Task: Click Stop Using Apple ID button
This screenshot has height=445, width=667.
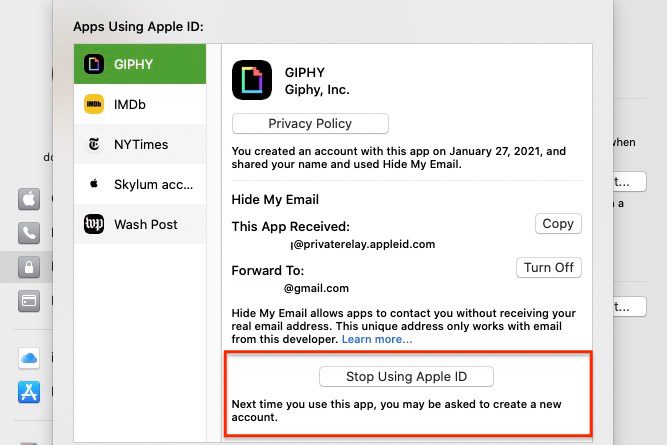Action: click(406, 377)
